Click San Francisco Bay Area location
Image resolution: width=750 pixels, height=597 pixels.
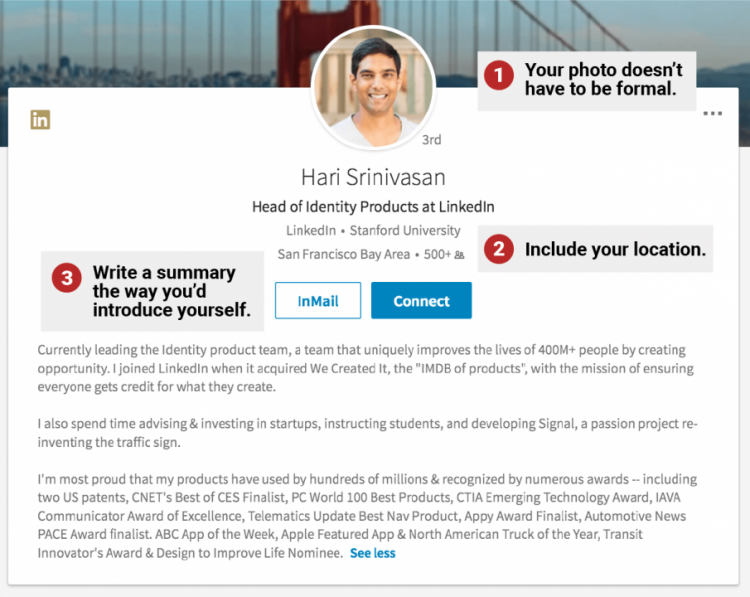click(343, 254)
